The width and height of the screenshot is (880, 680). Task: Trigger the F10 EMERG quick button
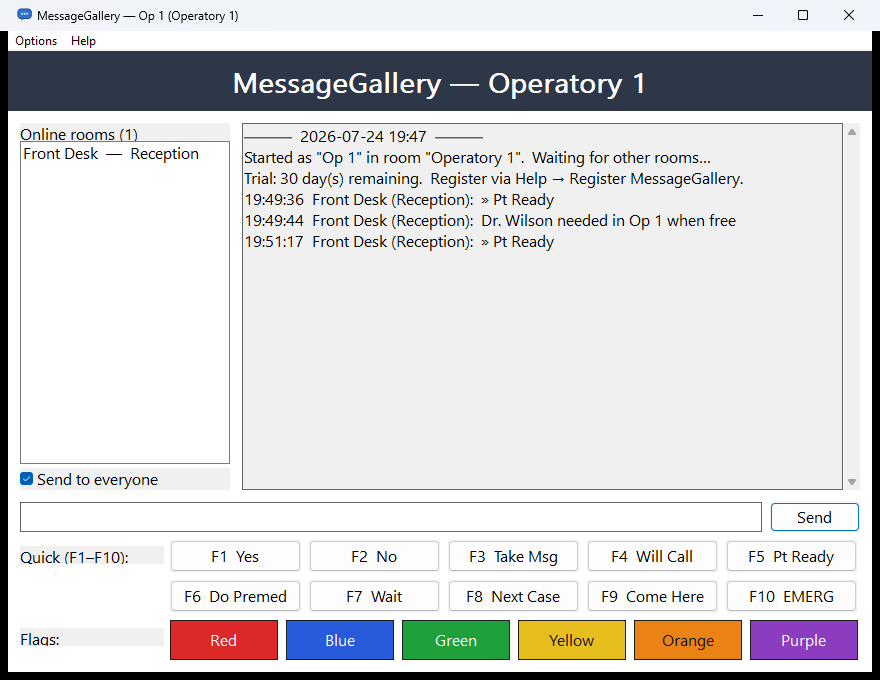coord(791,596)
